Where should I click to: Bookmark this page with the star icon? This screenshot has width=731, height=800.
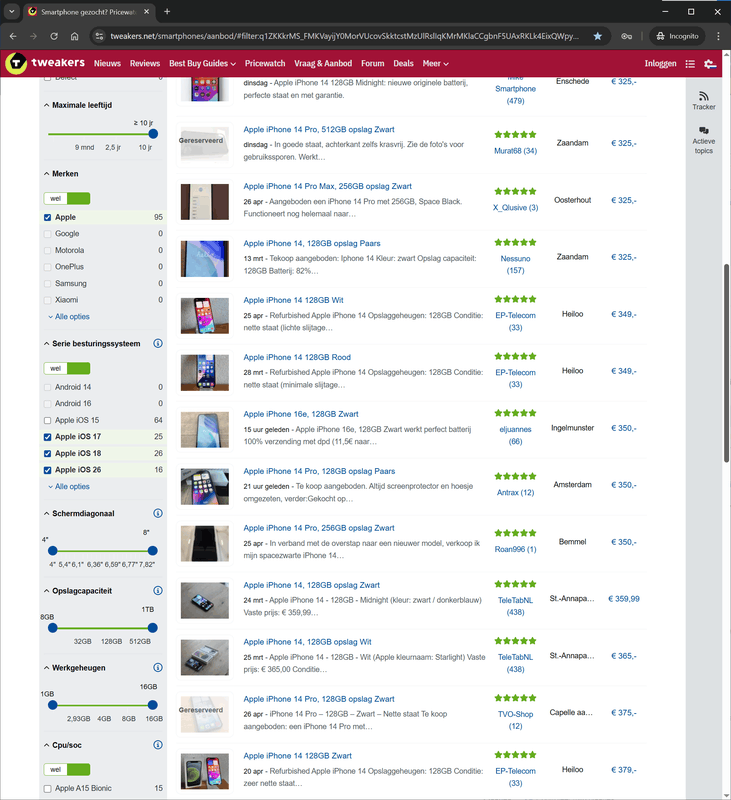pos(597,36)
